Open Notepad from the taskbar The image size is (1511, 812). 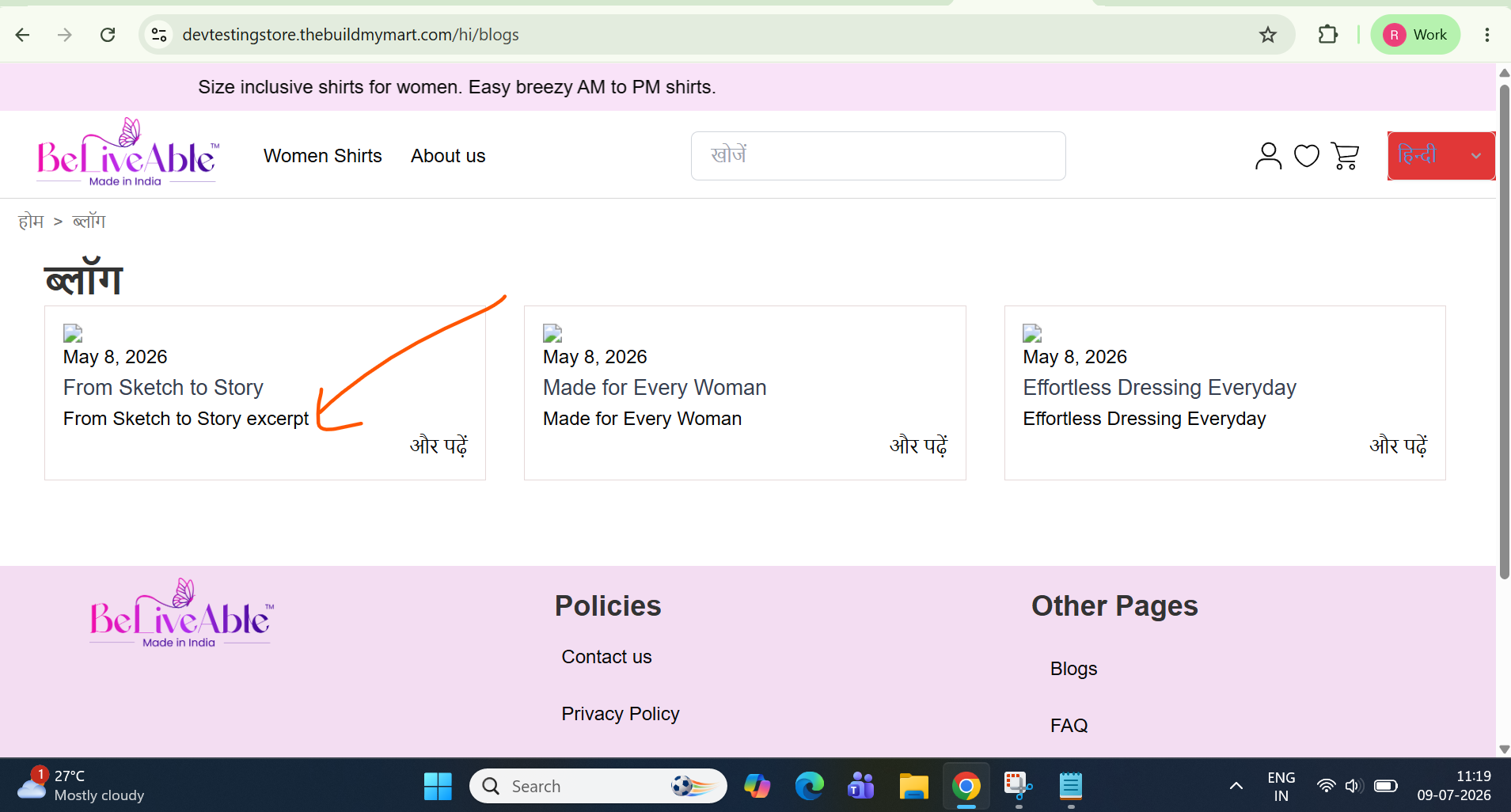tap(1070, 786)
